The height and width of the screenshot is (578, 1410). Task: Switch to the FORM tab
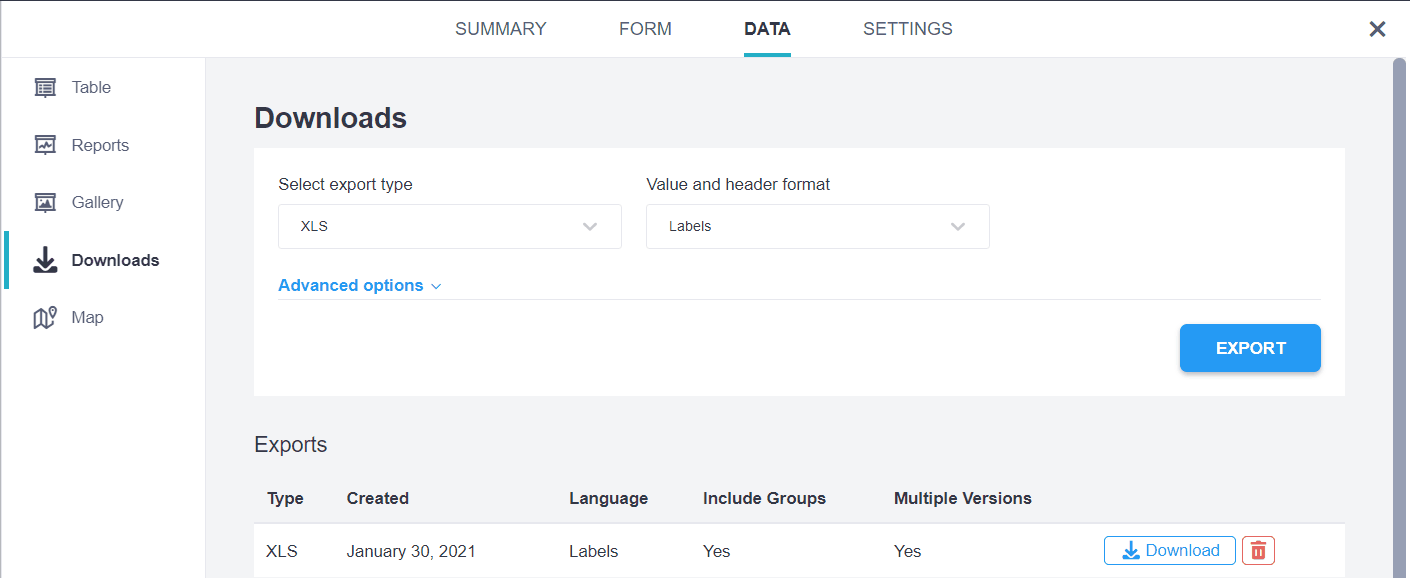(645, 29)
